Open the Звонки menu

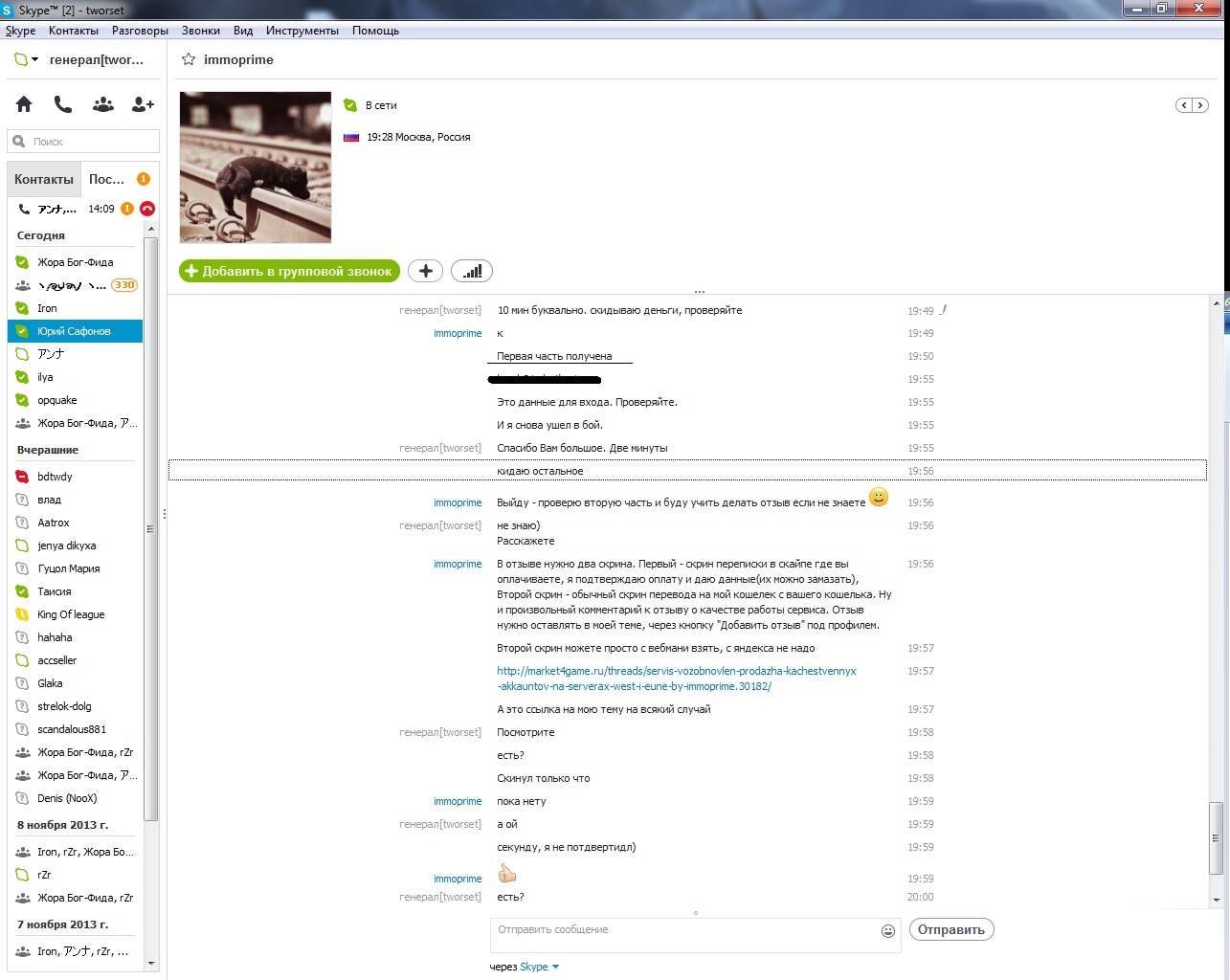point(201,31)
